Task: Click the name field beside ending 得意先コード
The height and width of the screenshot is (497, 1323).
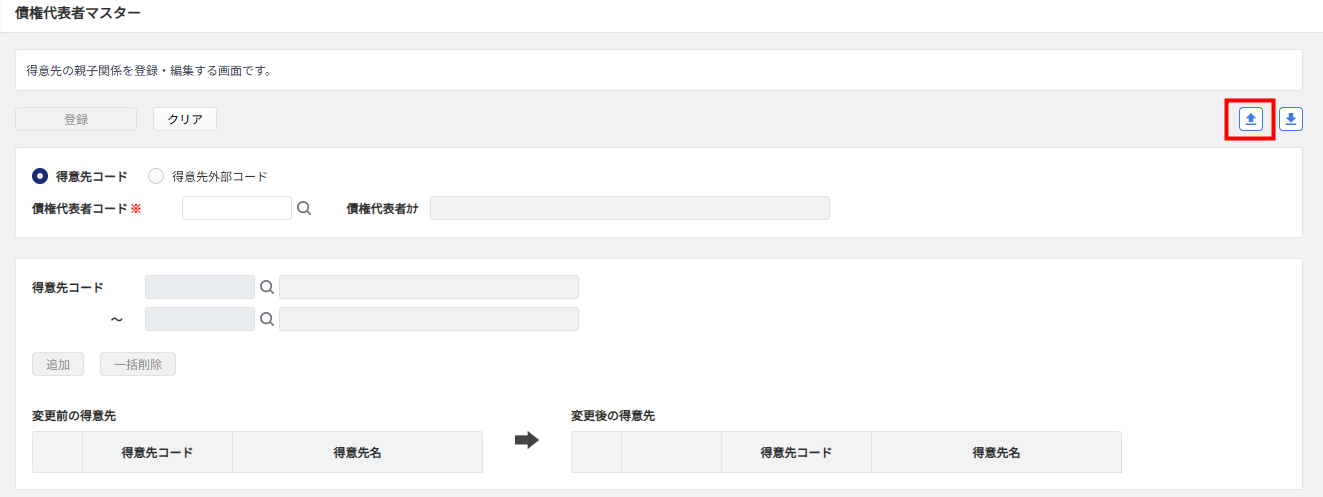Action: (x=428, y=319)
